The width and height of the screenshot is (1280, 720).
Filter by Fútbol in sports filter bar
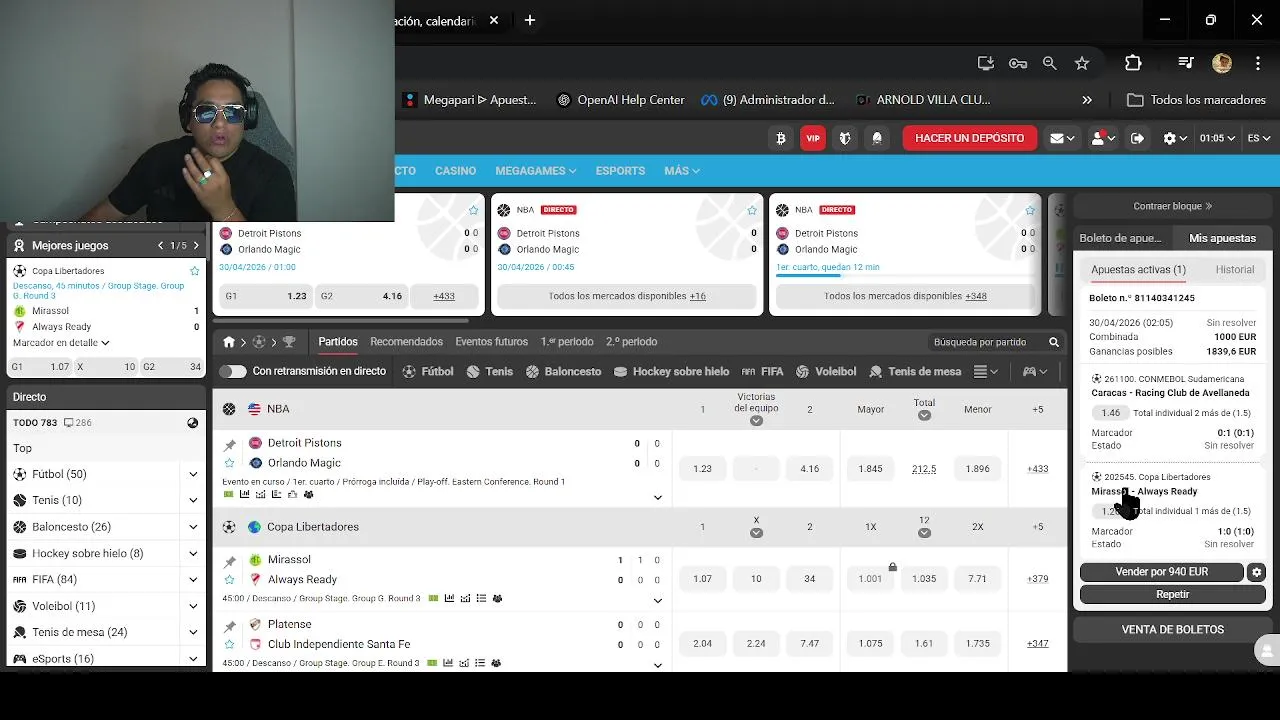[x=428, y=371]
